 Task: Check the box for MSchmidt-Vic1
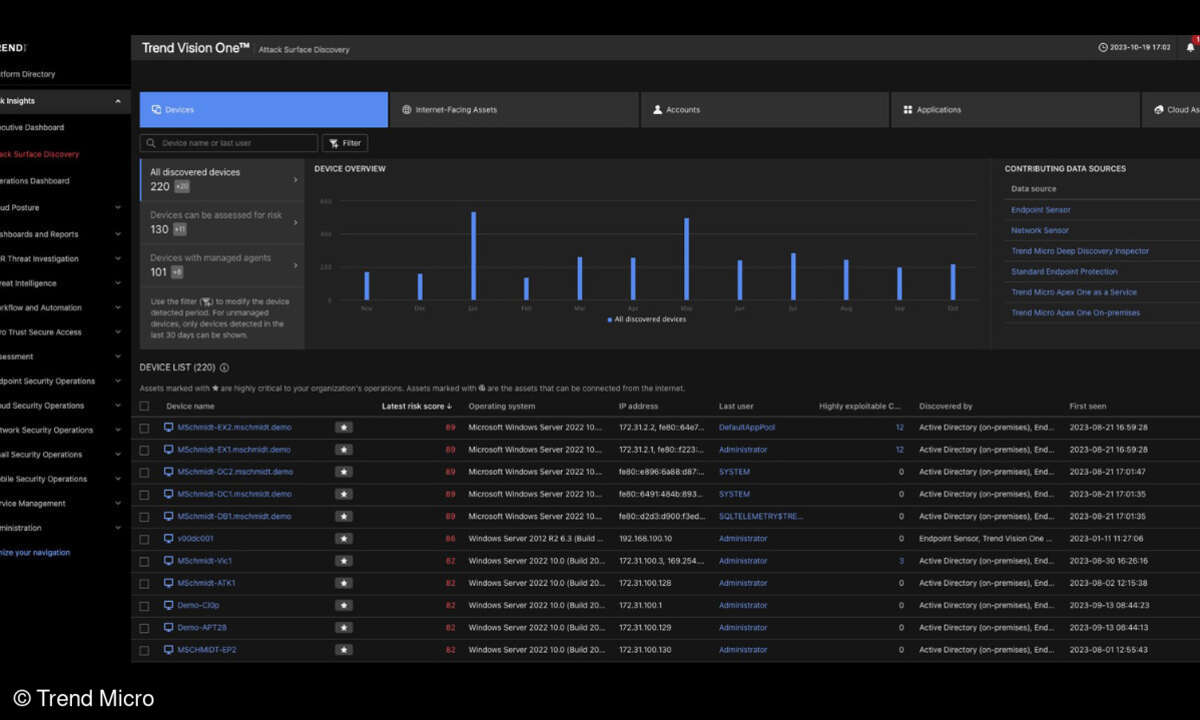145,561
